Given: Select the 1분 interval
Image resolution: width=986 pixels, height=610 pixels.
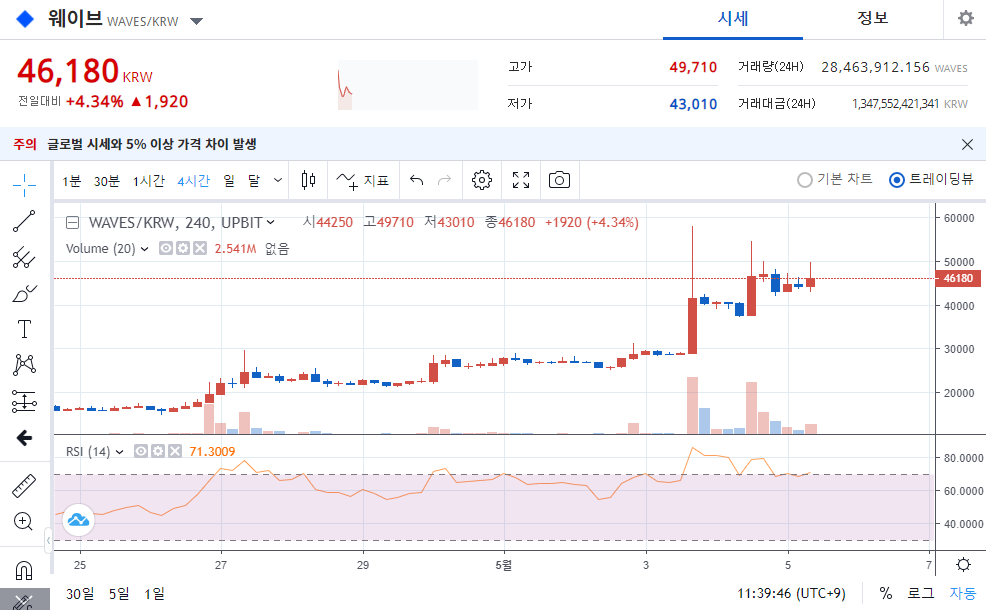Looking at the screenshot, I should [72, 181].
